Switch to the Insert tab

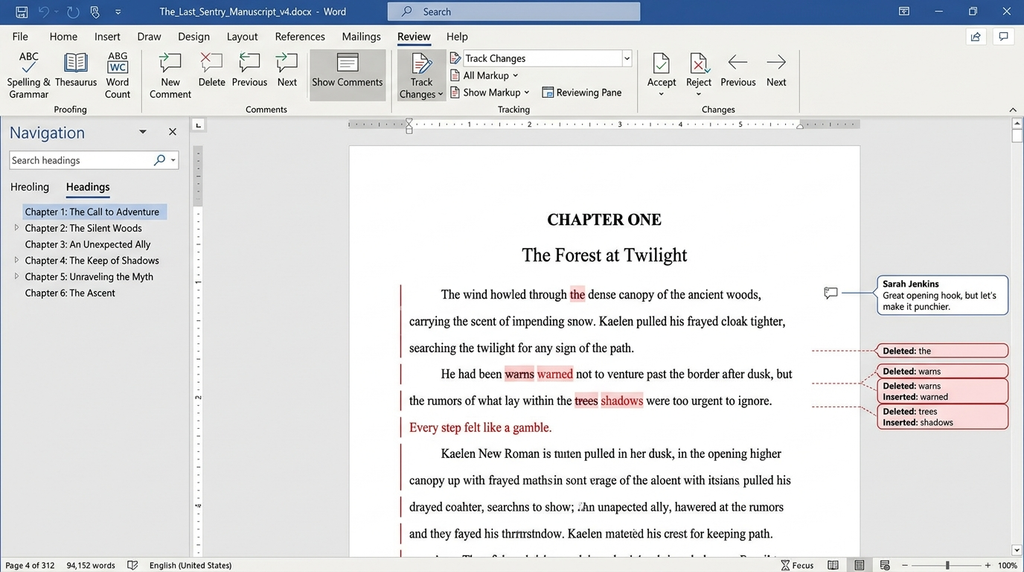pos(107,37)
